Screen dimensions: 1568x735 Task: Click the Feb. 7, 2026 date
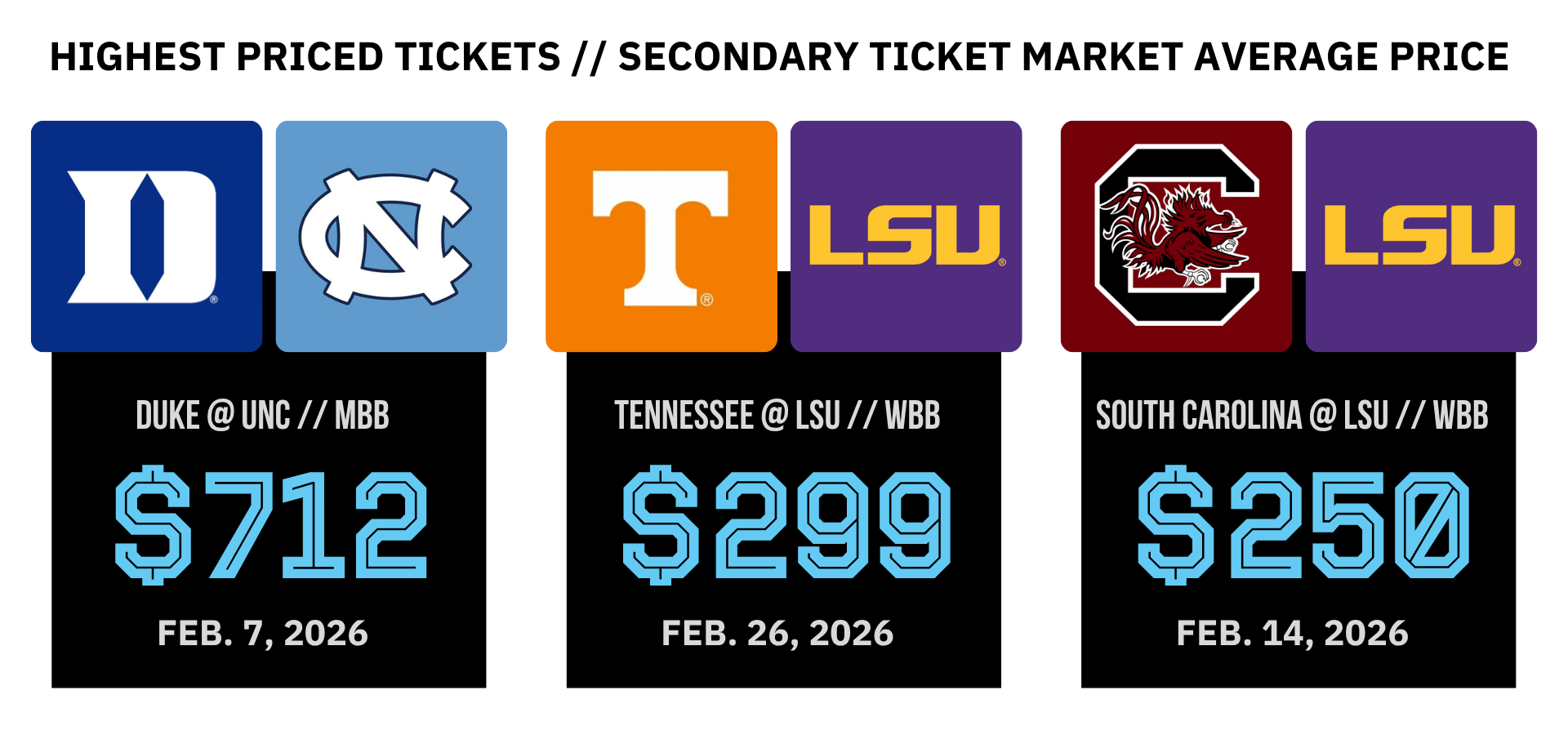point(262,634)
